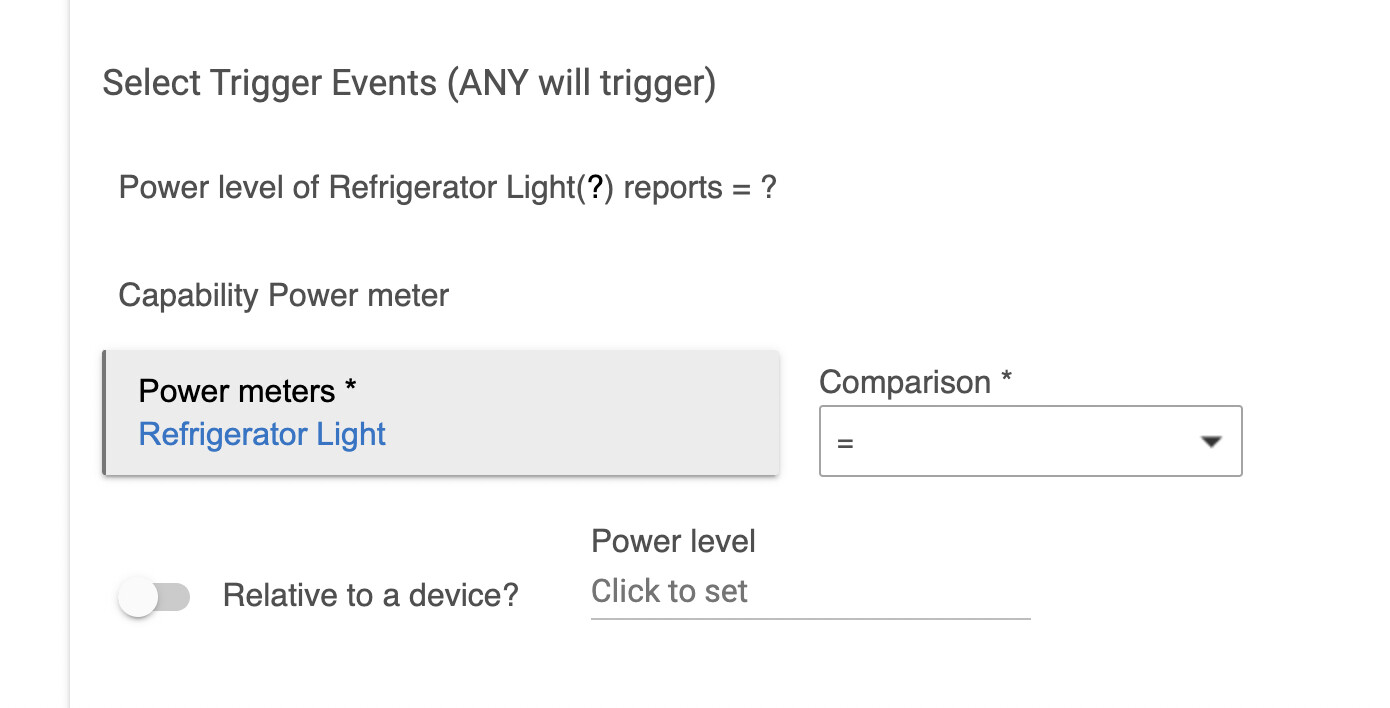Image resolution: width=1390 pixels, height=708 pixels.
Task: Open the Comparison dropdown box
Action: coord(1030,441)
